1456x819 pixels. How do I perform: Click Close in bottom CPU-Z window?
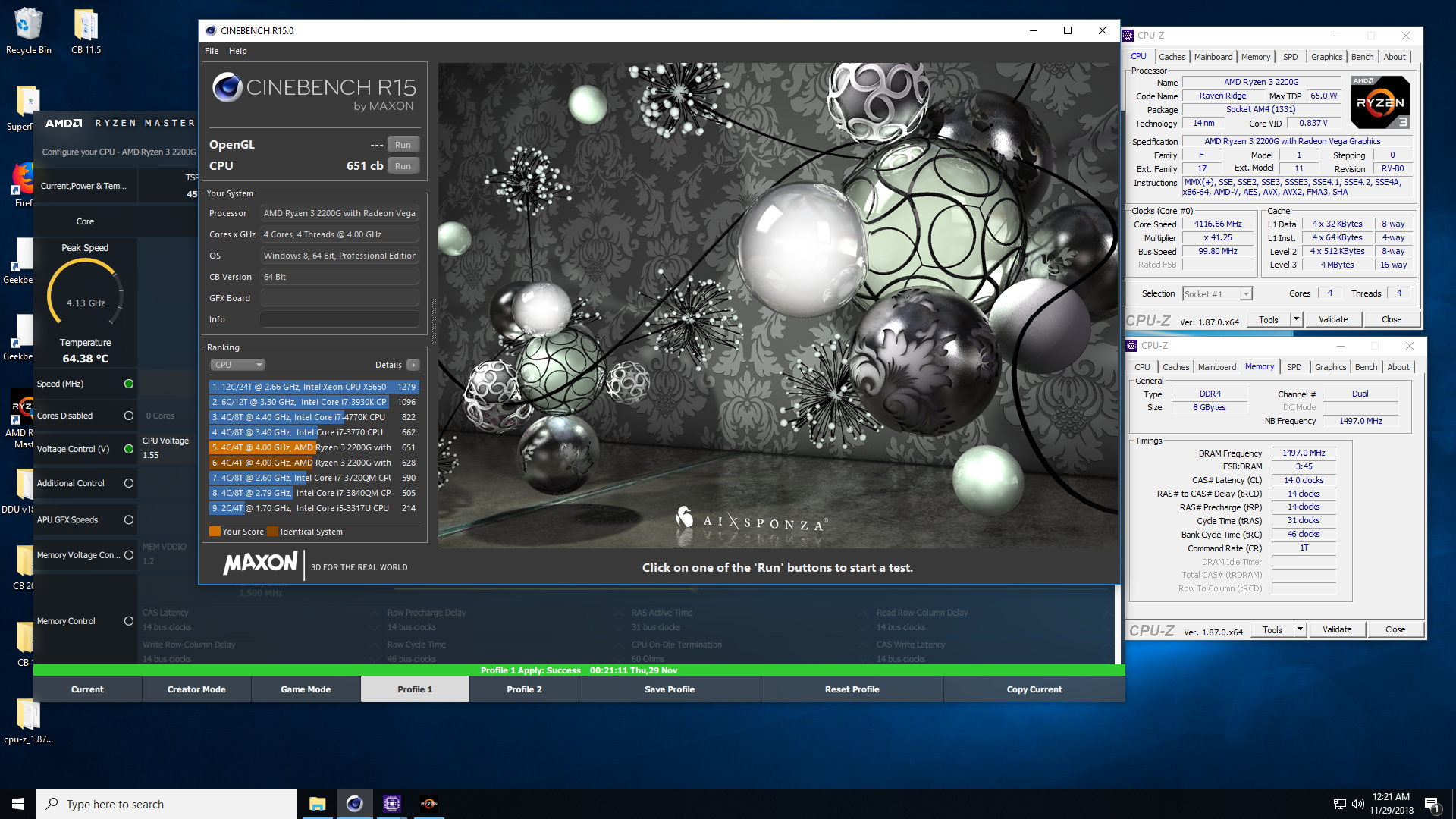click(1395, 629)
